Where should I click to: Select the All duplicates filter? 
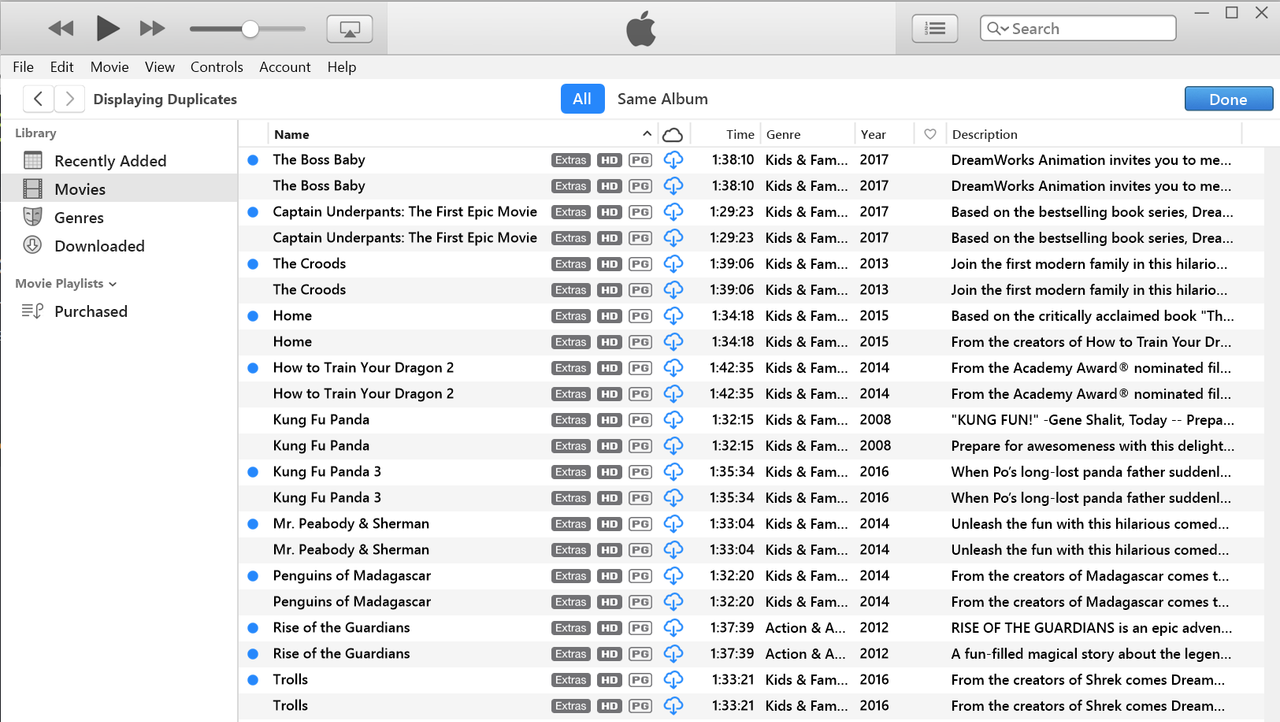coord(582,99)
